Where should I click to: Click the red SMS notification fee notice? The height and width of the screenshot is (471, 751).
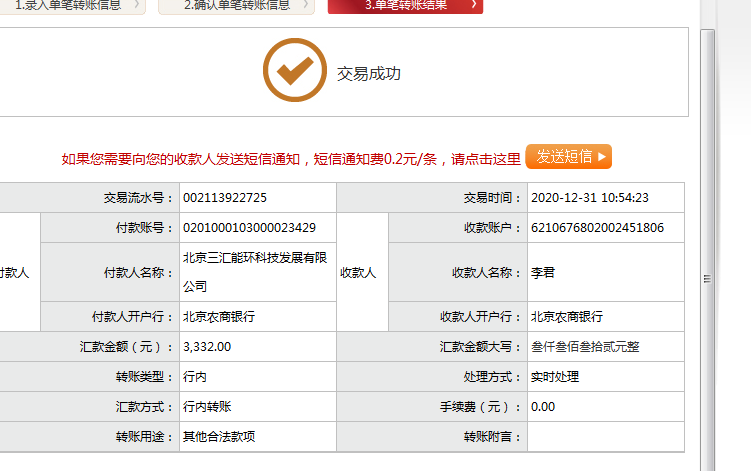click(x=291, y=158)
